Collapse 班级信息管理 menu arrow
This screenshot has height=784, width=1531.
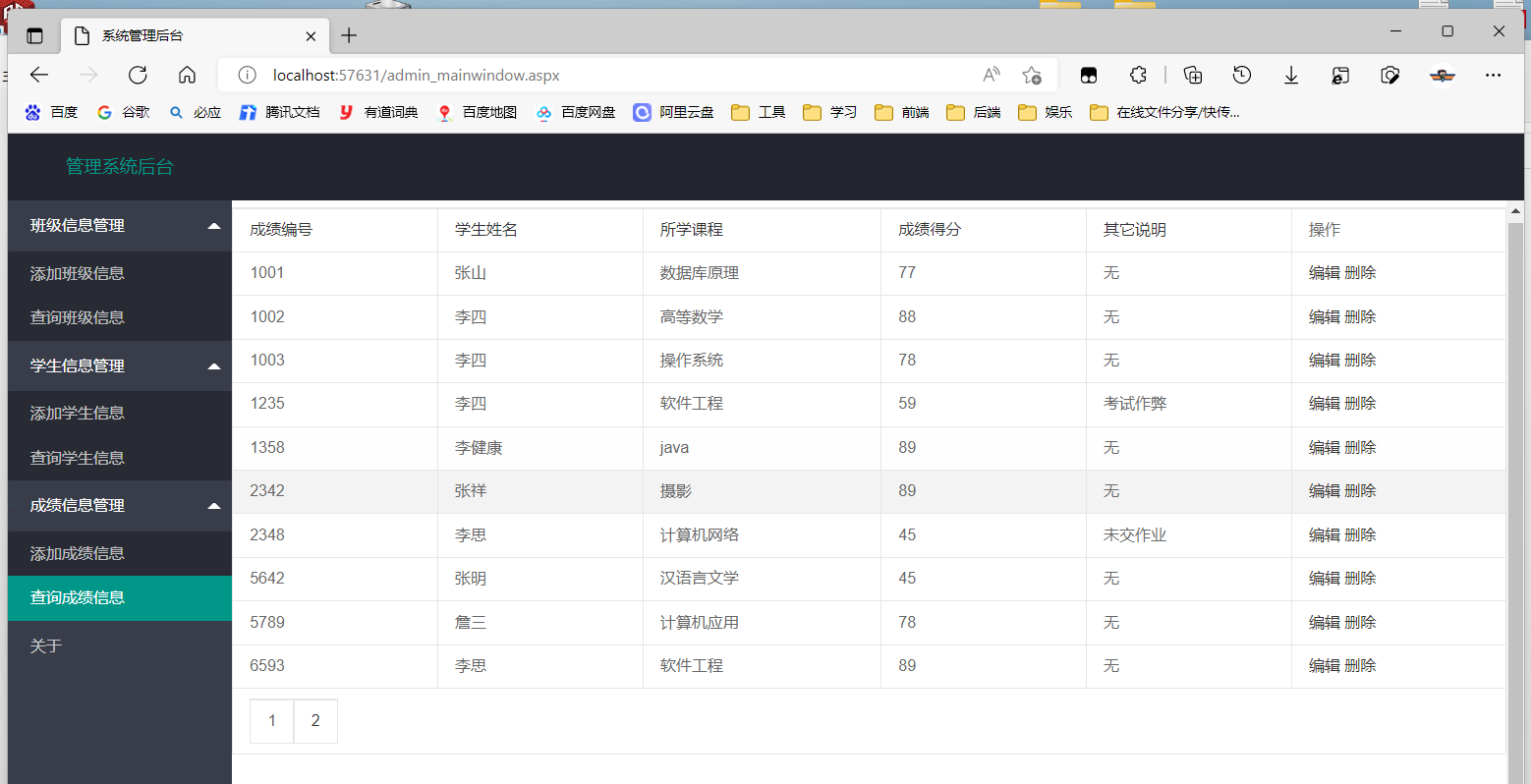click(214, 226)
